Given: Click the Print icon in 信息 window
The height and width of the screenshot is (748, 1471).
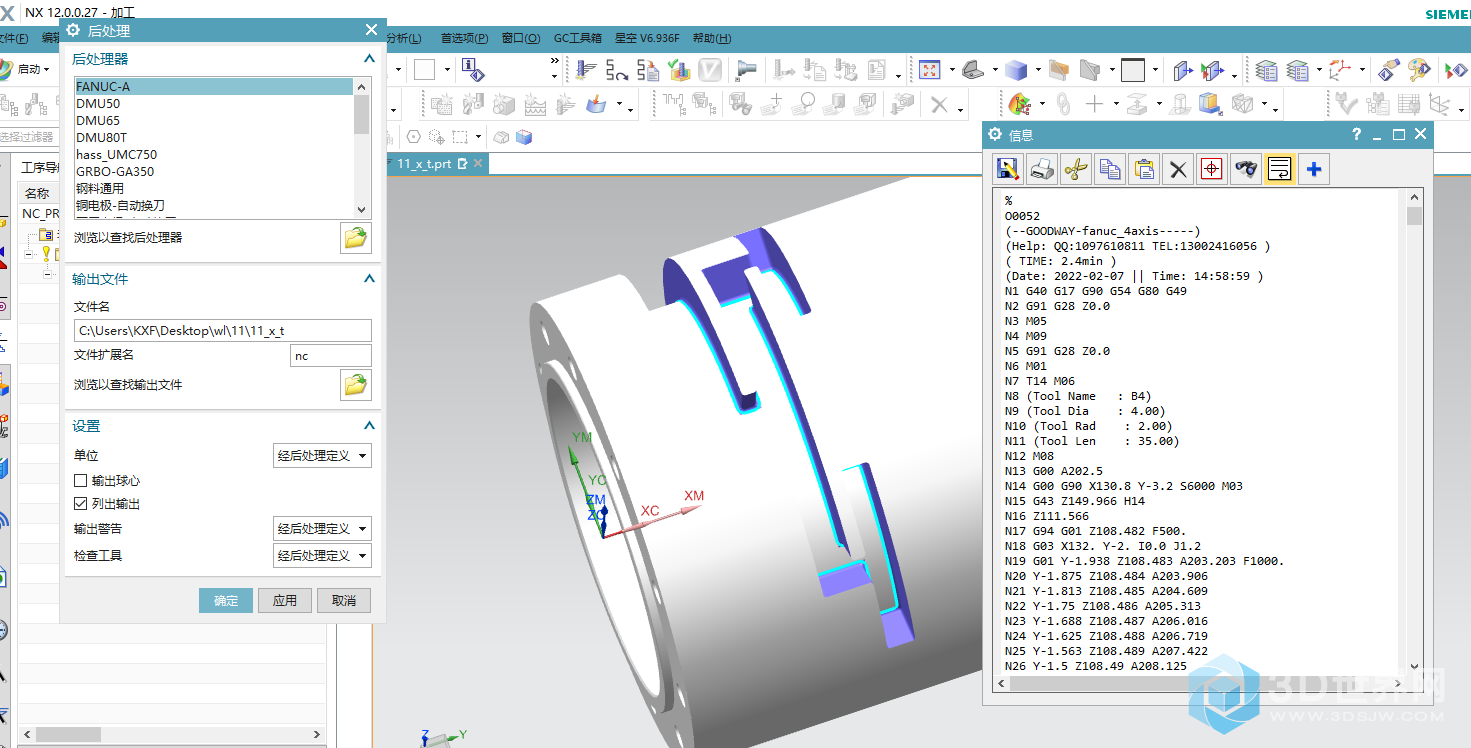Looking at the screenshot, I should point(1042,170).
